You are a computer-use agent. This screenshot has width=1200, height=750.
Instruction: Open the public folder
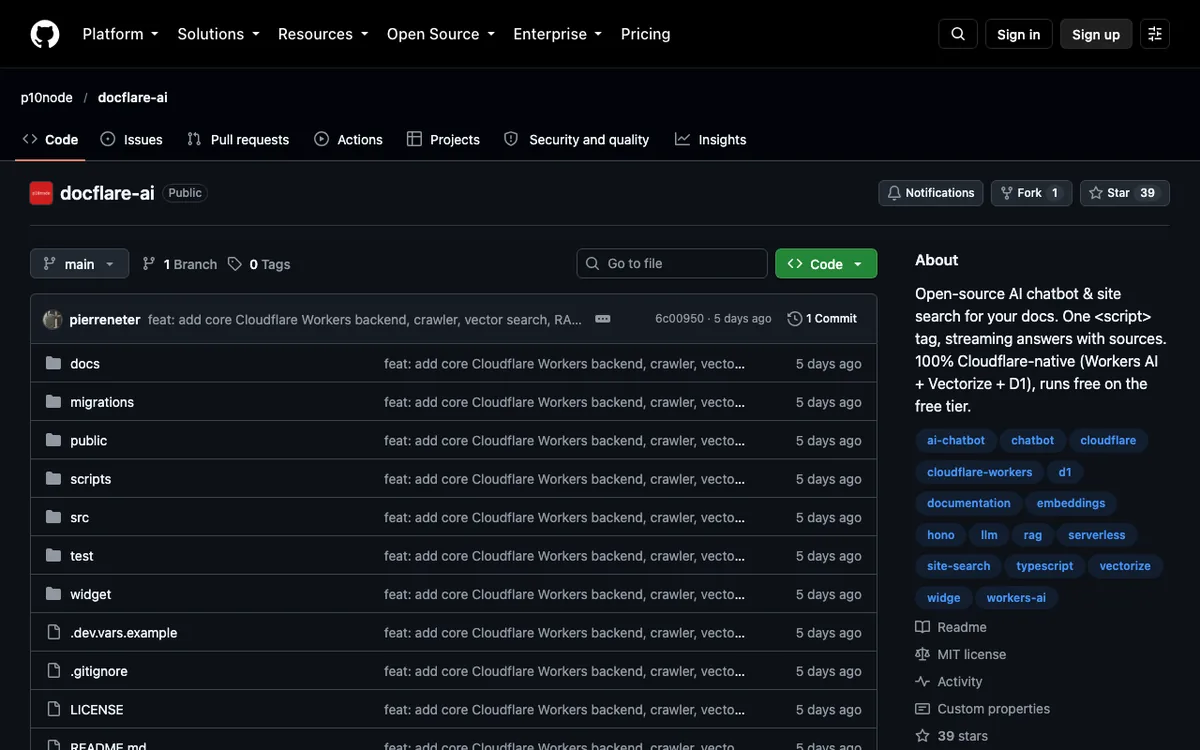click(89, 441)
